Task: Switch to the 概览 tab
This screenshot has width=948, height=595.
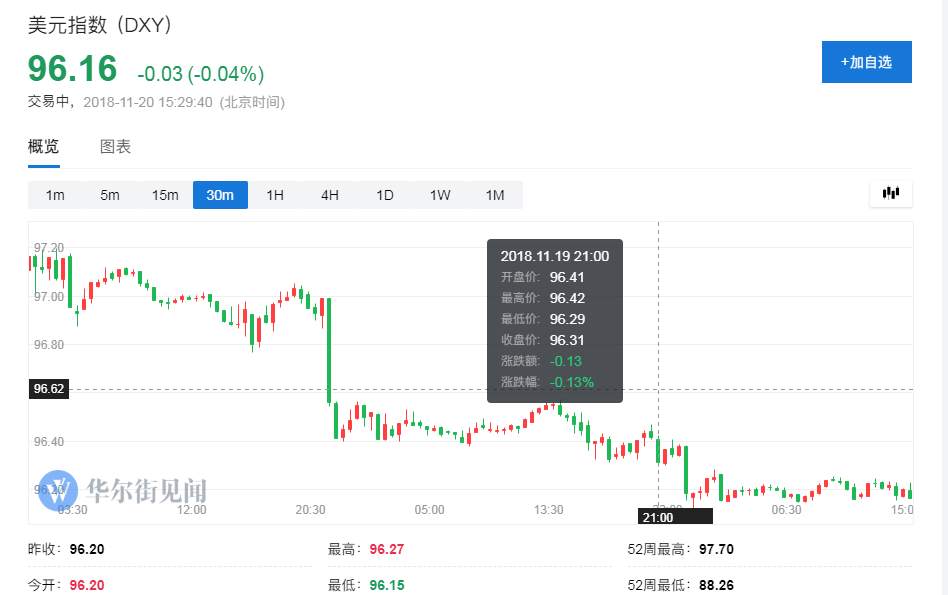Action: pos(44,146)
